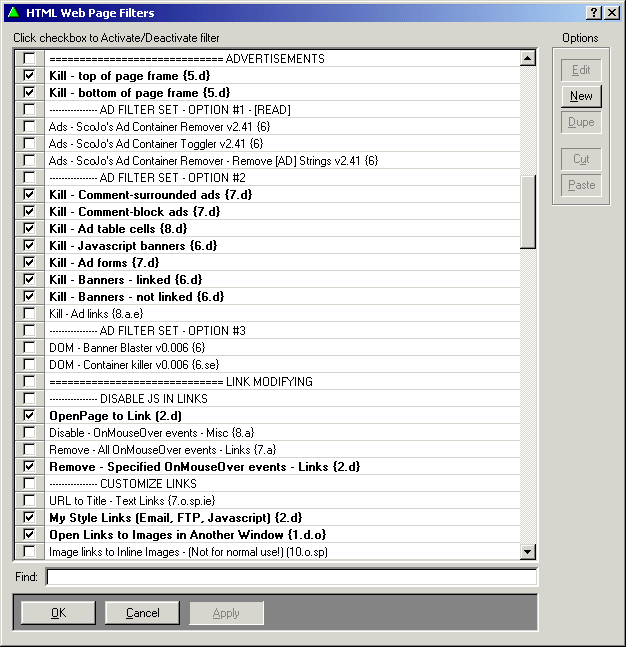Click the vertical scrollbar thumb
The height and width of the screenshot is (647, 626).
528,210
